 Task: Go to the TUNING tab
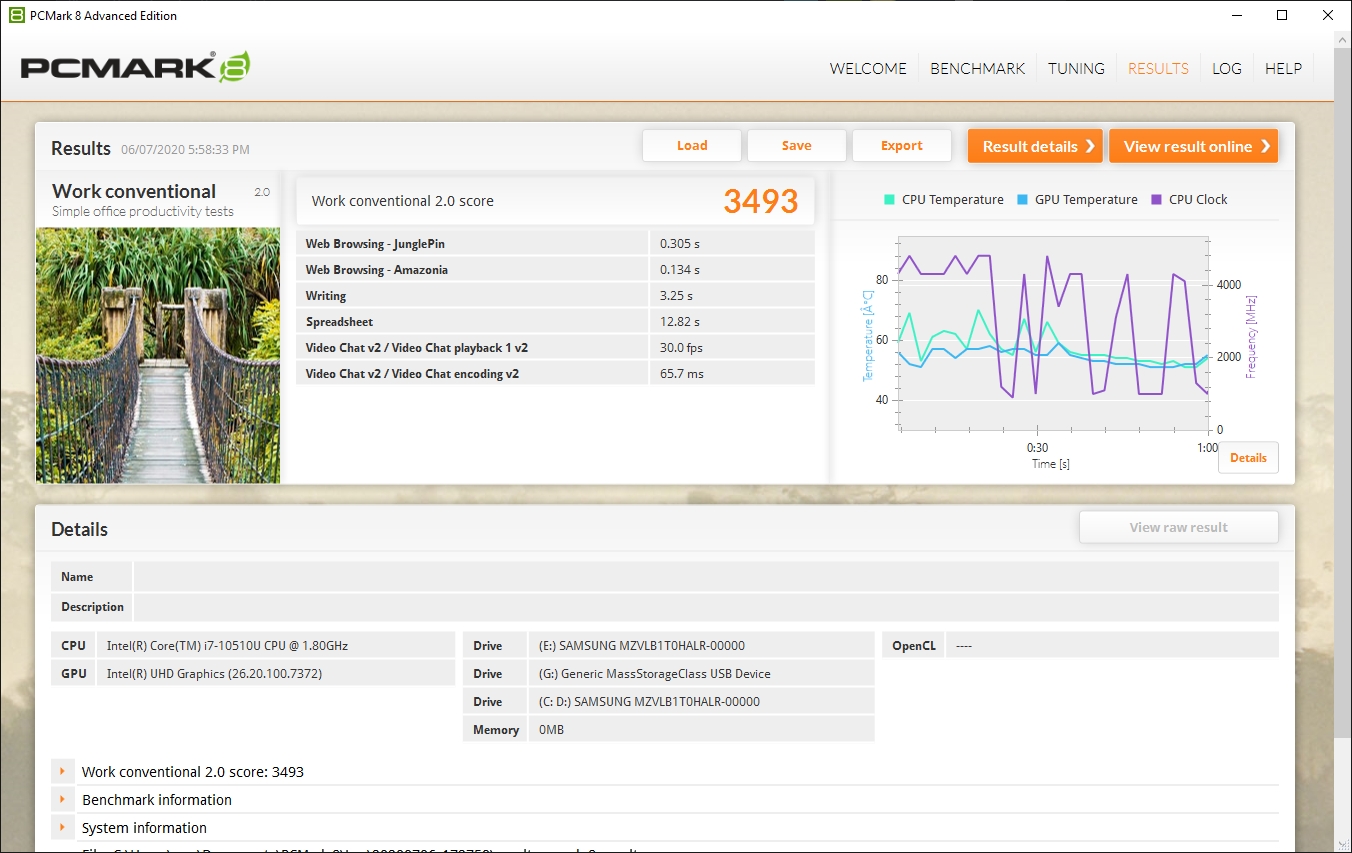(1076, 69)
